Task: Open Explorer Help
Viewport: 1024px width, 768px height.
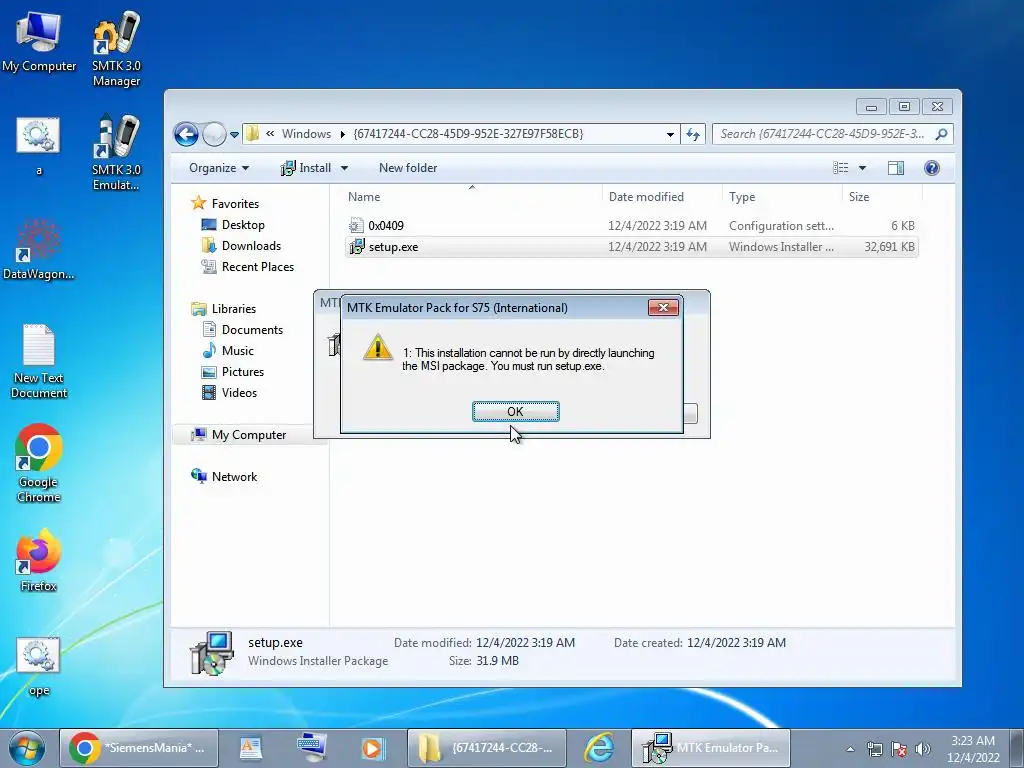Action: [x=932, y=168]
